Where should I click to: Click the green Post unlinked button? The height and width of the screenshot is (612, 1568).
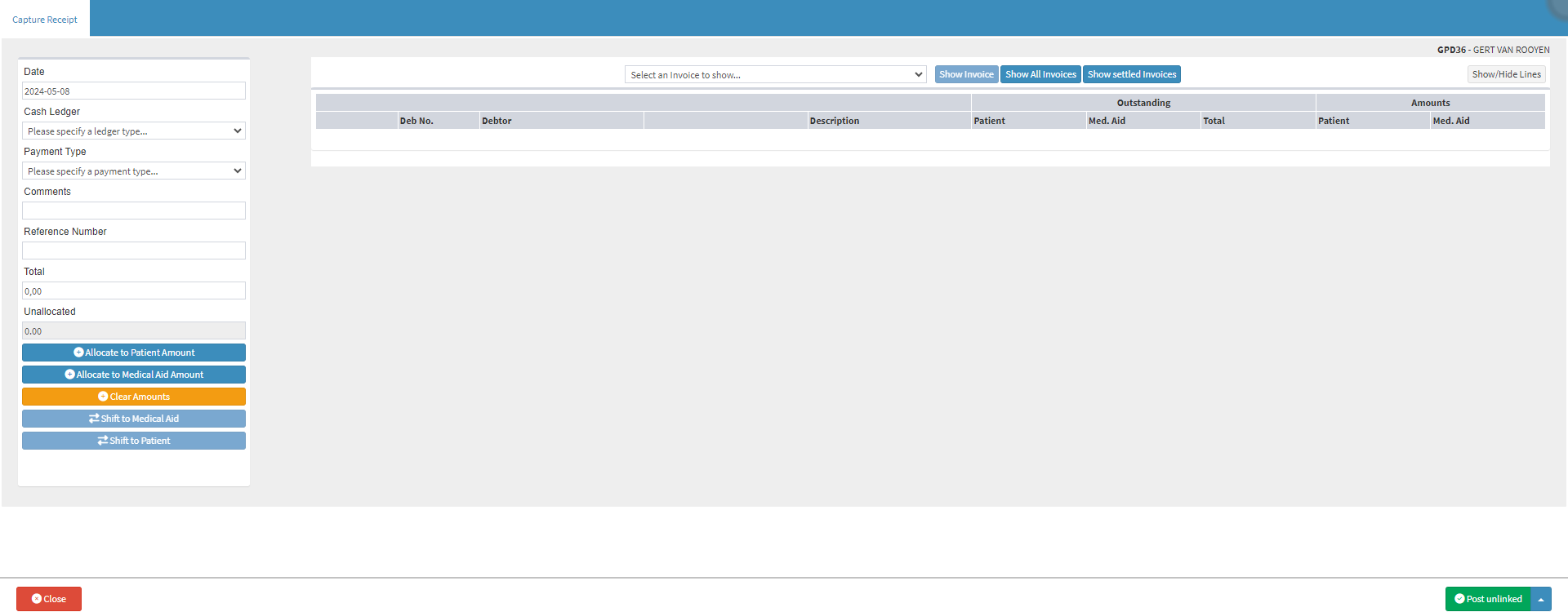[1487, 599]
